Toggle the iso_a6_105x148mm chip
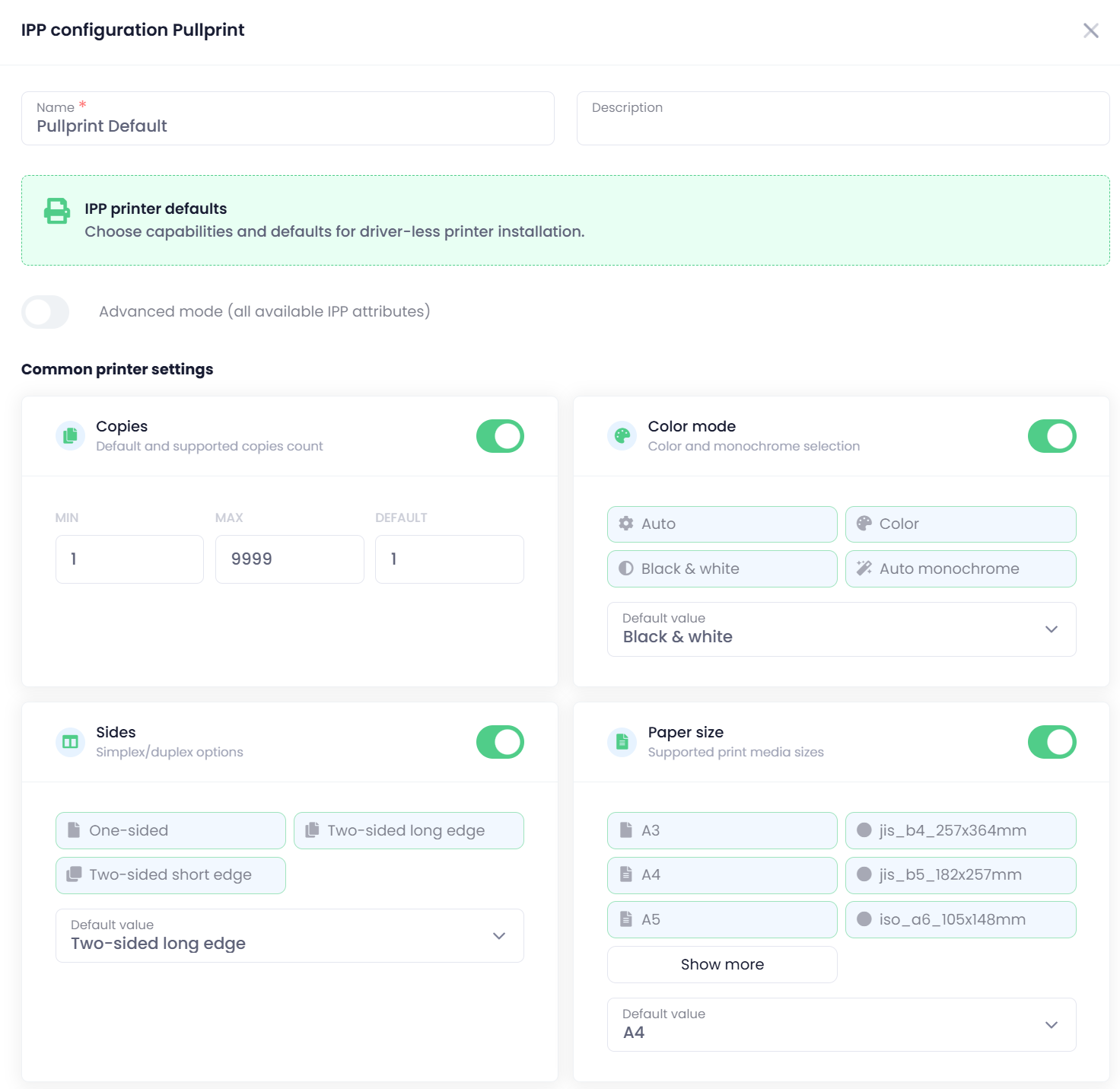1120x1089 pixels. click(961, 919)
